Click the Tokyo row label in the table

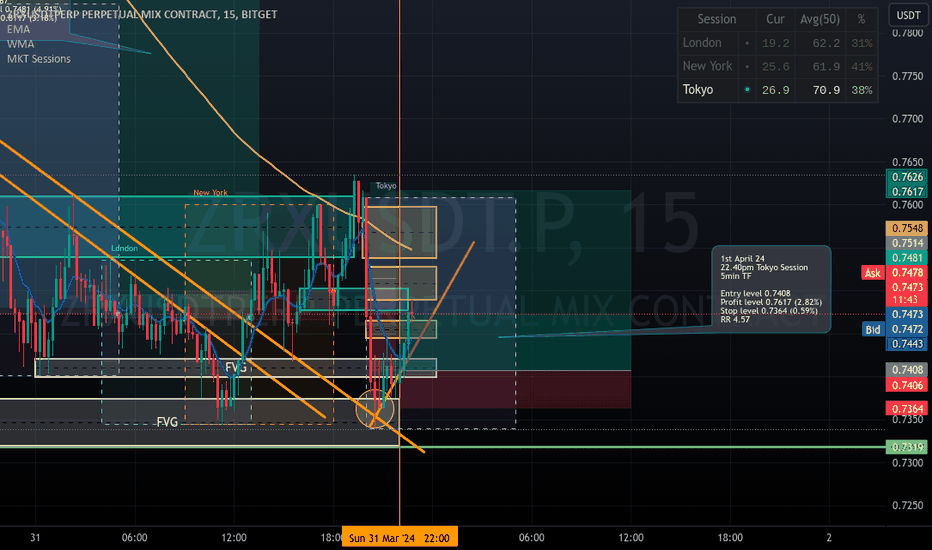click(x=698, y=90)
